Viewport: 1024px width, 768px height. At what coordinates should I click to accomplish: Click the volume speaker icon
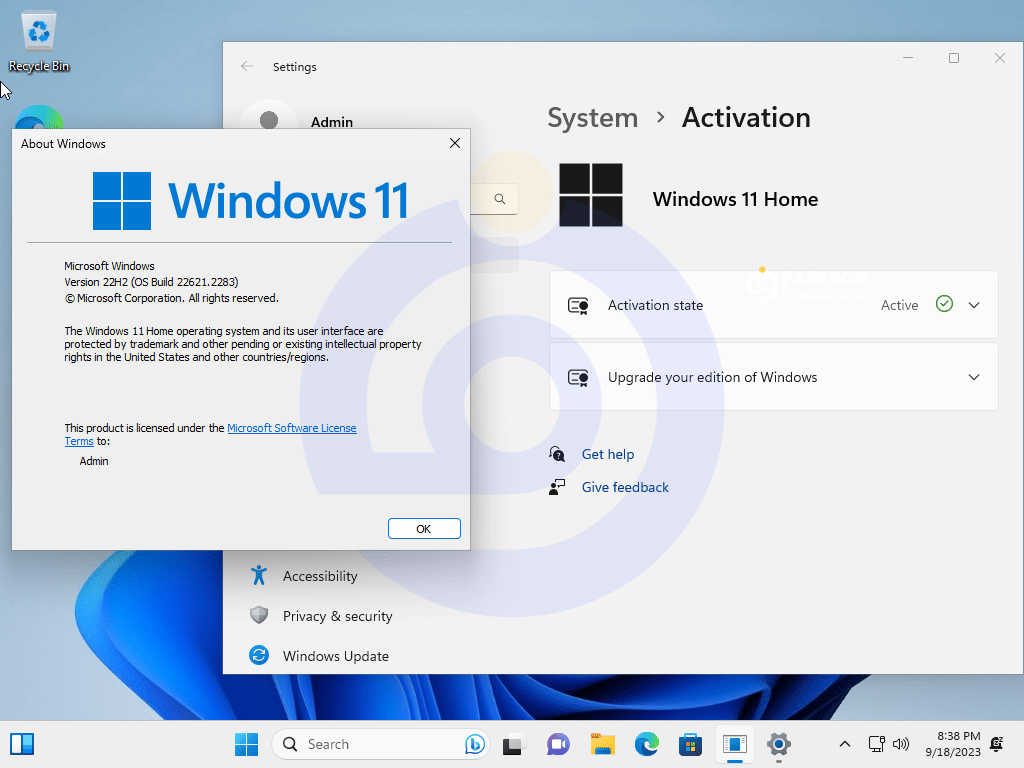901,744
